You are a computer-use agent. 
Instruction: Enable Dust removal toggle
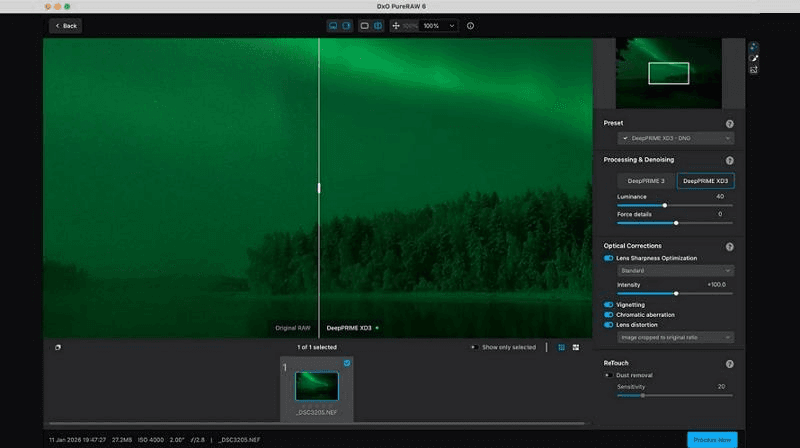pyautogui.click(x=608, y=375)
